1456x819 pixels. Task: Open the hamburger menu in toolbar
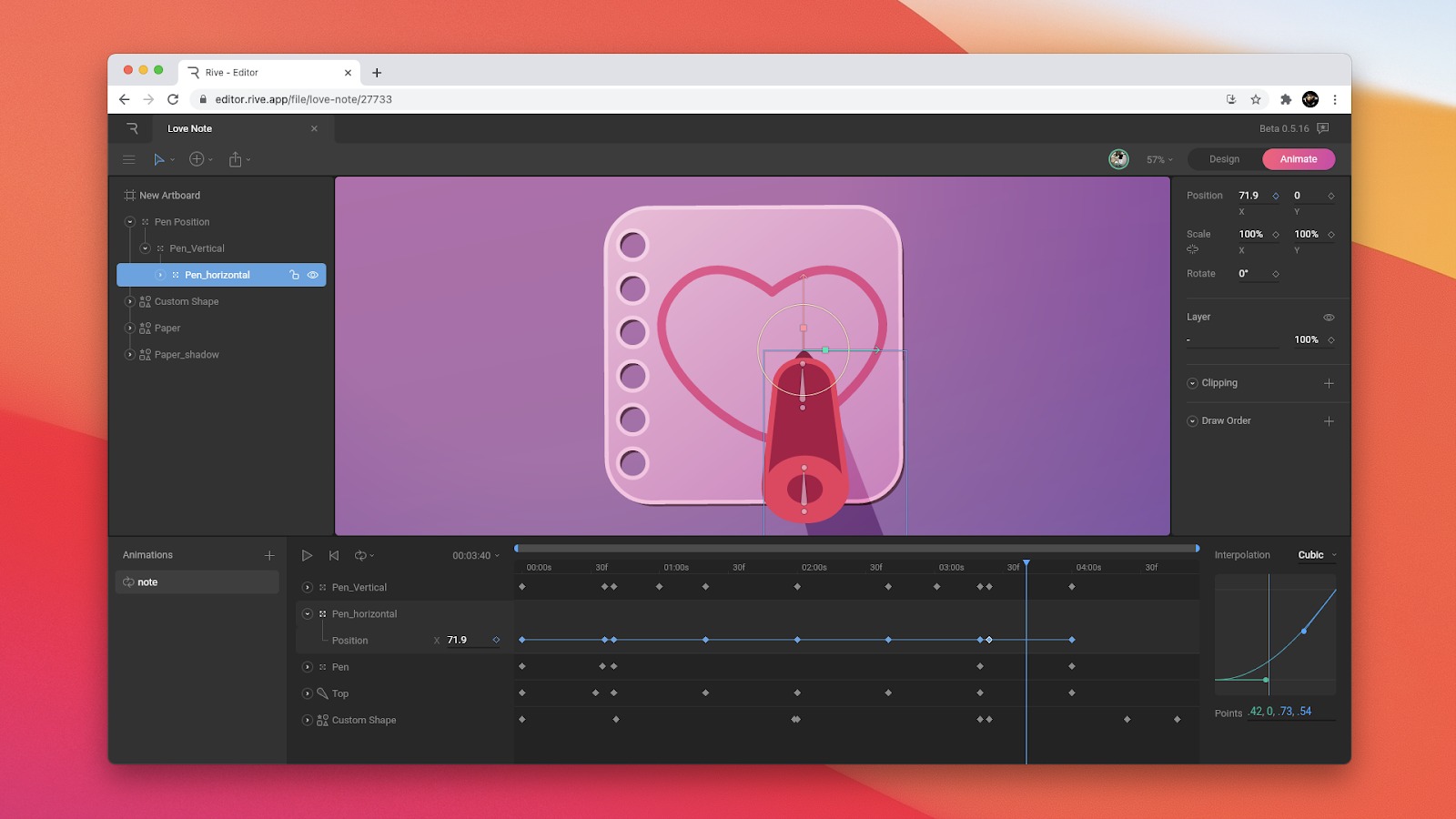tap(129, 159)
